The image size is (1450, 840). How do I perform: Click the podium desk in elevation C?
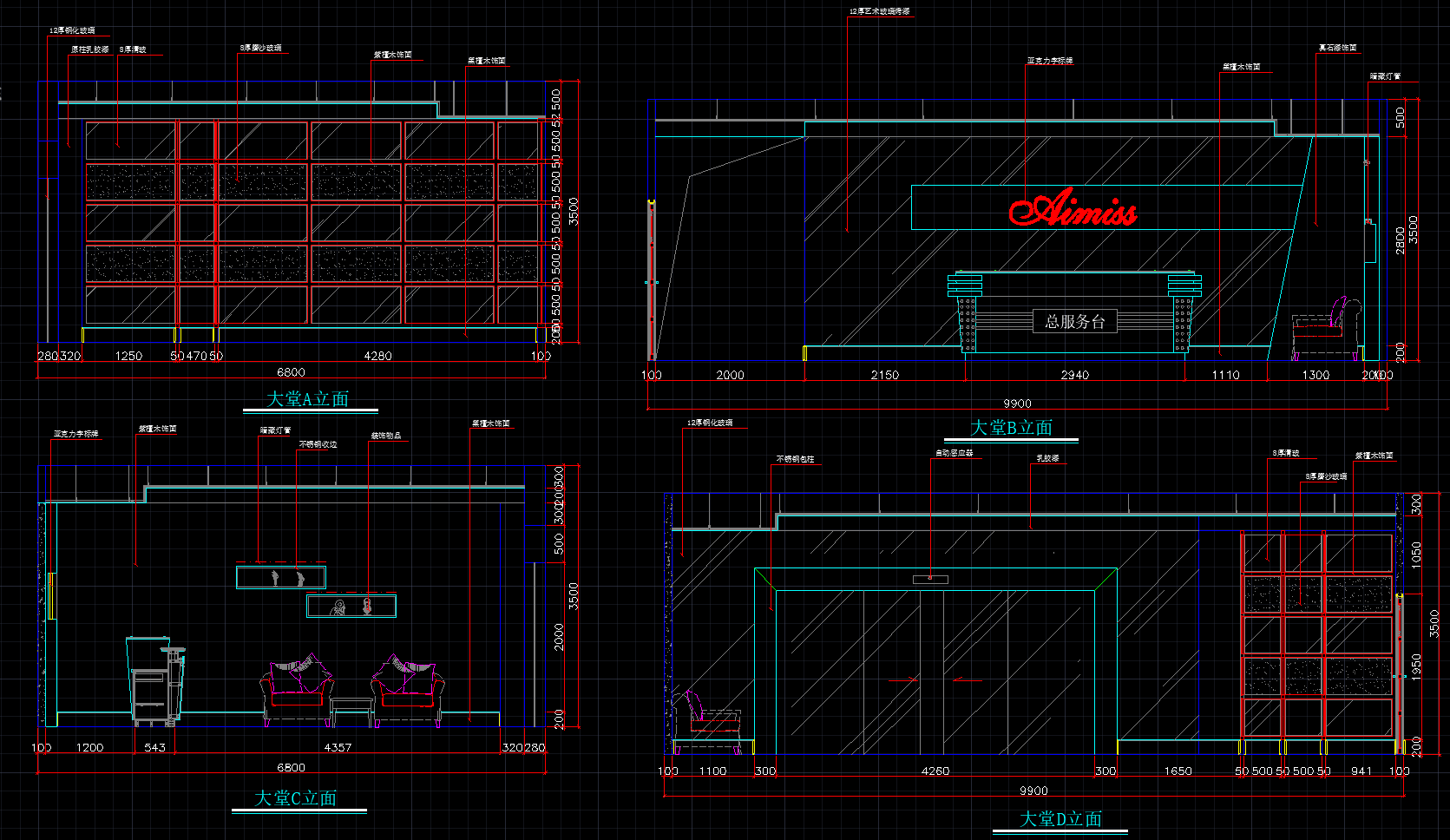tap(154, 679)
